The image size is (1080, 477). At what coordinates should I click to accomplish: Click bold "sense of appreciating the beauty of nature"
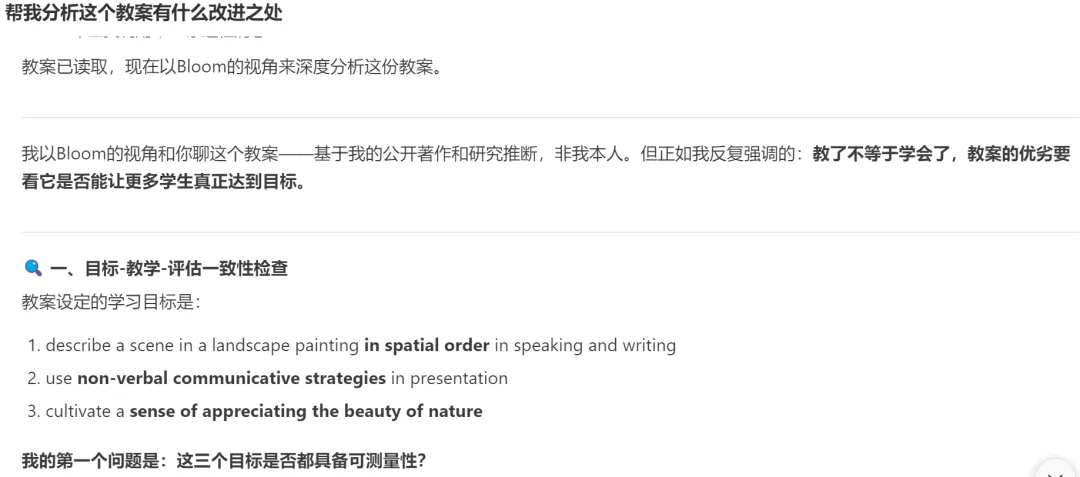coord(306,411)
